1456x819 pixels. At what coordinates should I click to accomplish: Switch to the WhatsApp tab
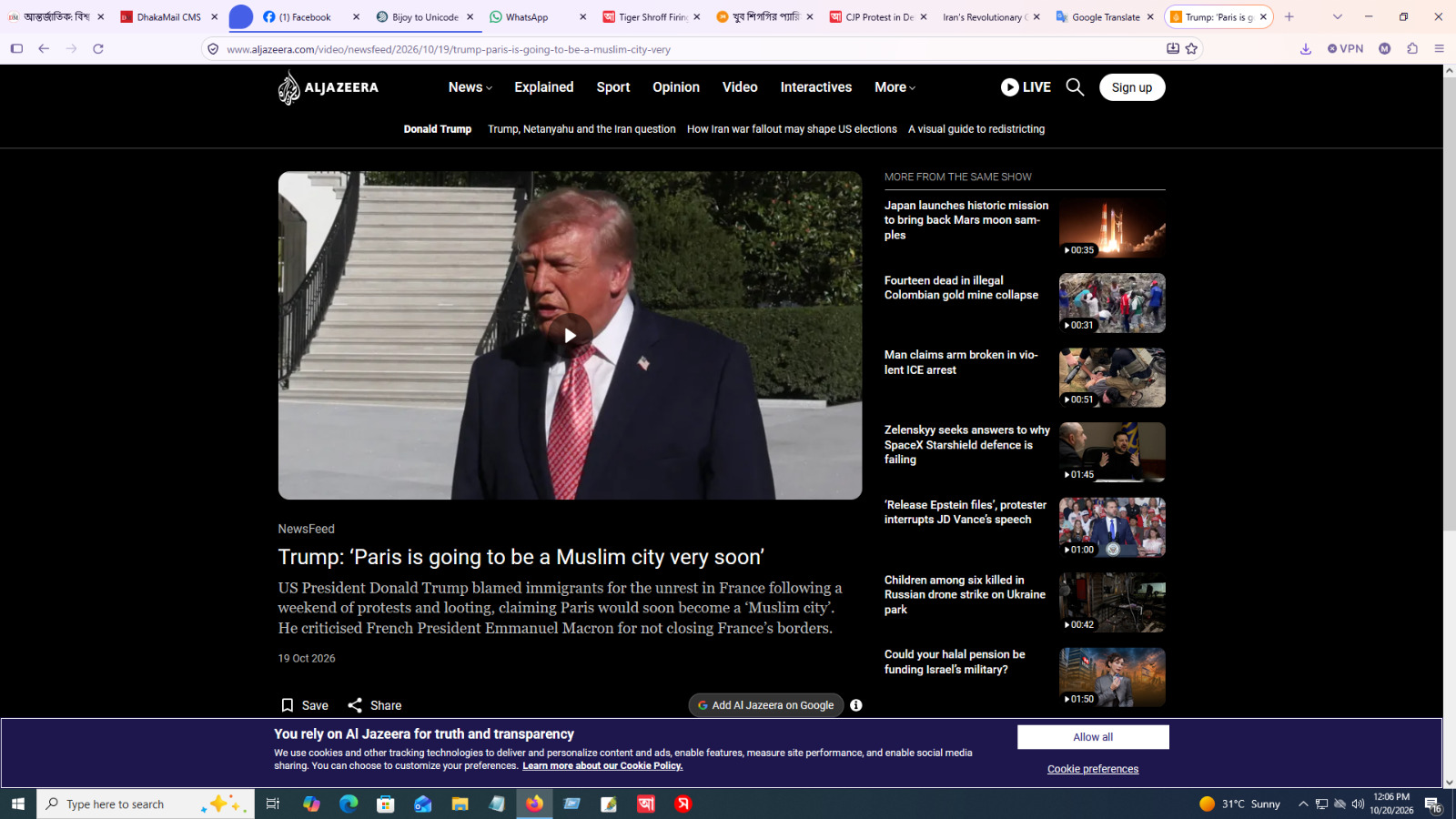[x=537, y=16]
